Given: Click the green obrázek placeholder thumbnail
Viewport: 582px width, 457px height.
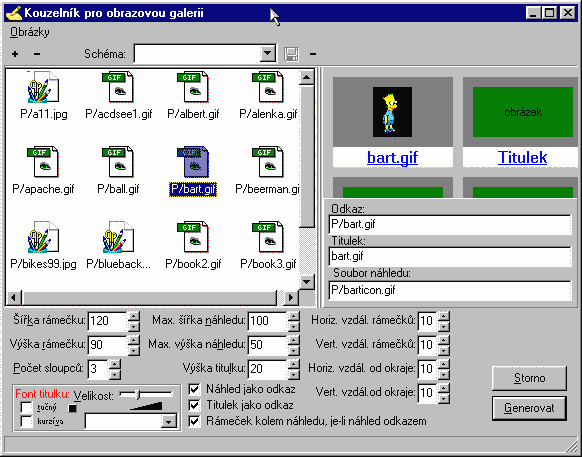Looking at the screenshot, I should point(523,112).
